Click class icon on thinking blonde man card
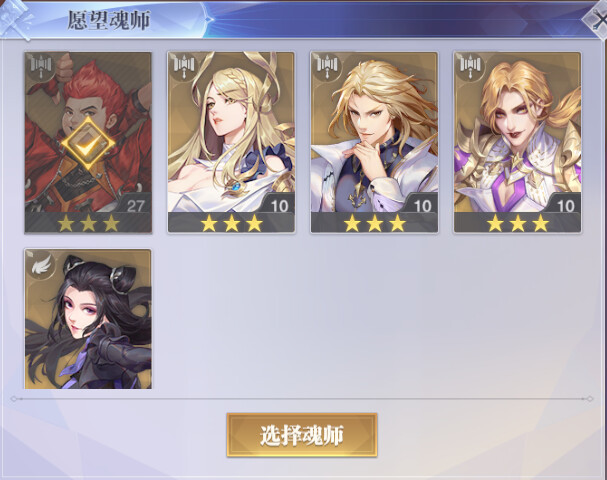The height and width of the screenshot is (480, 607). 327,67
